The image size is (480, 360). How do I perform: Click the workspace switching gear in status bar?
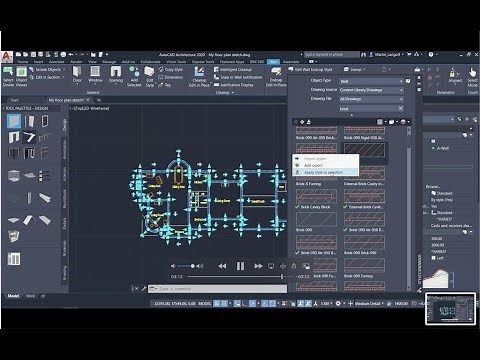(x=338, y=303)
